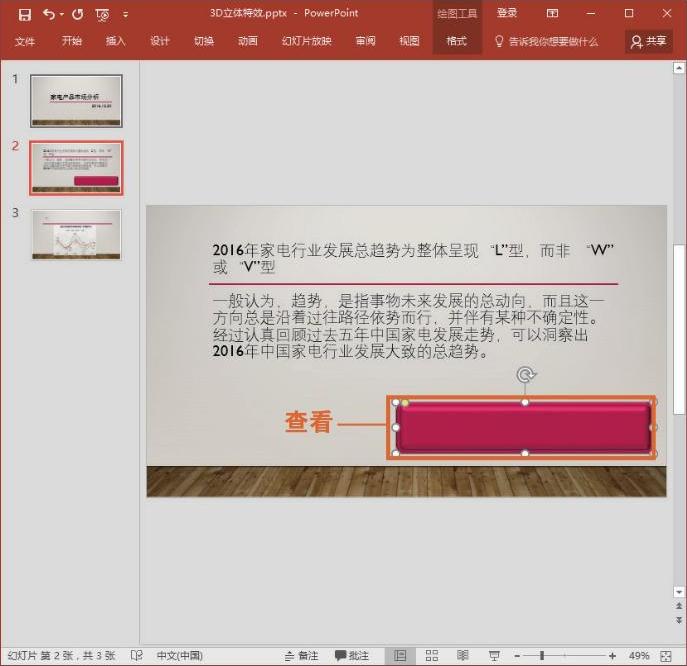
Task: Select slide 2 thumbnail with magenta button
Action: point(76,168)
